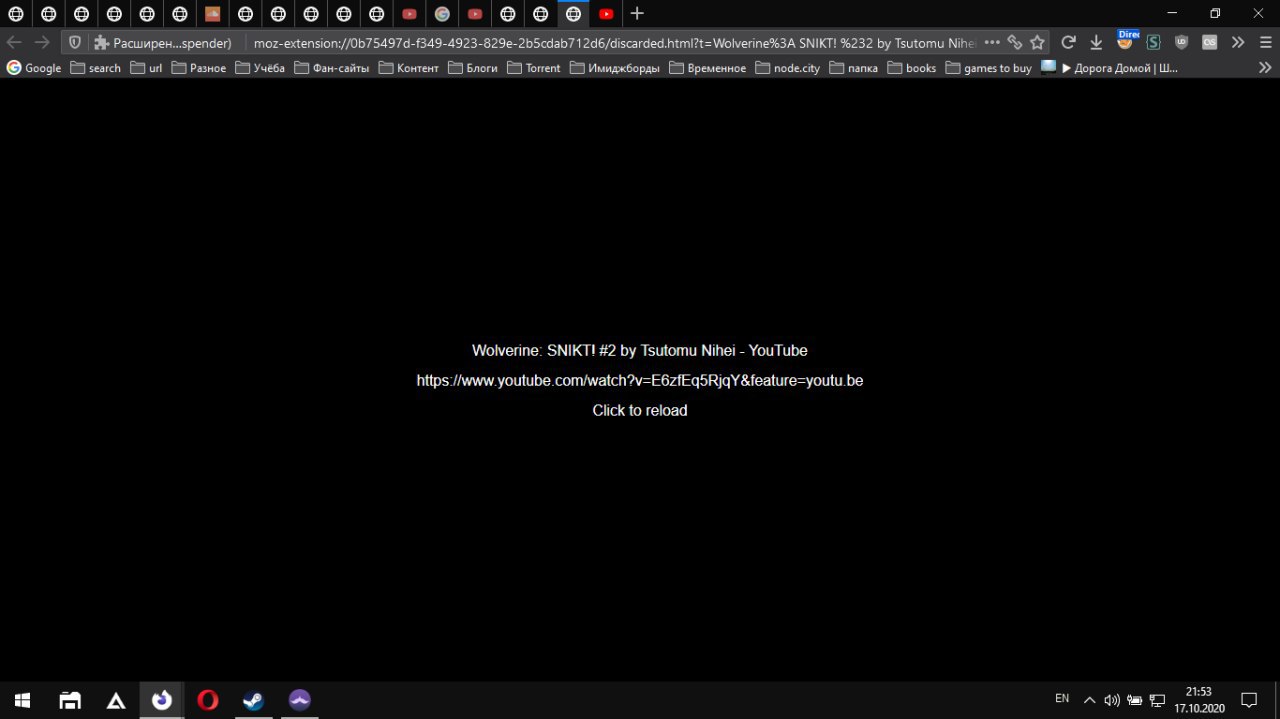The height and width of the screenshot is (719, 1280).
Task: Open the папка bookmarks folder
Action: click(854, 68)
